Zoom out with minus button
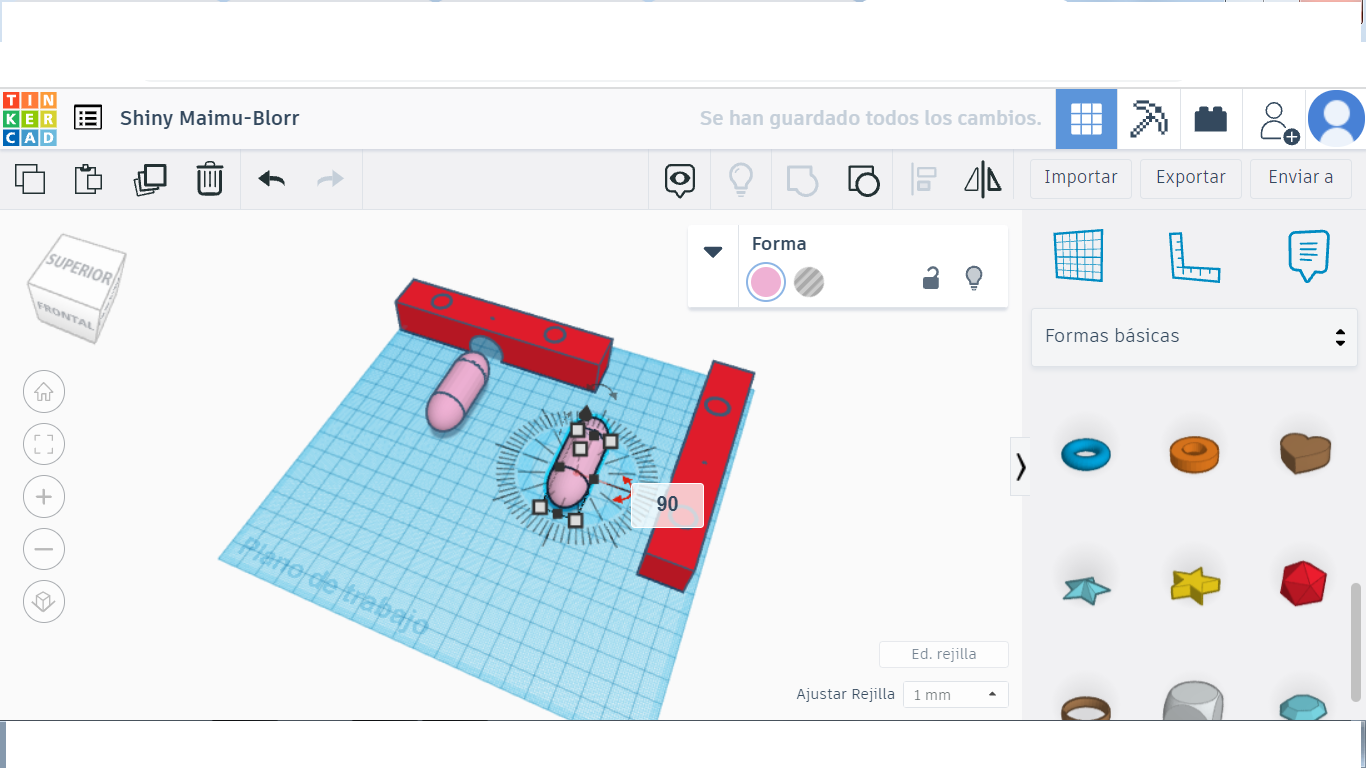The width and height of the screenshot is (1366, 768). click(x=44, y=549)
